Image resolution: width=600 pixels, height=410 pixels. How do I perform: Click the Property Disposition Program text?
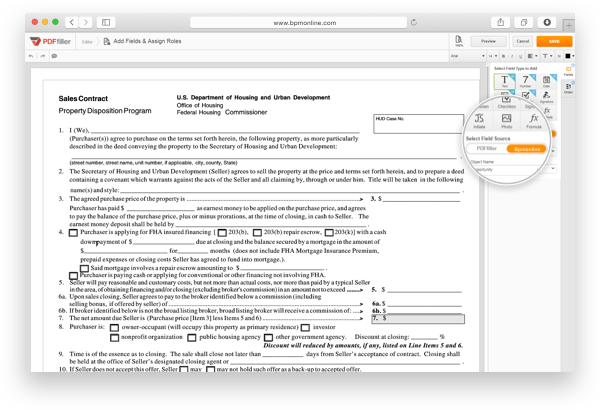[x=105, y=111]
